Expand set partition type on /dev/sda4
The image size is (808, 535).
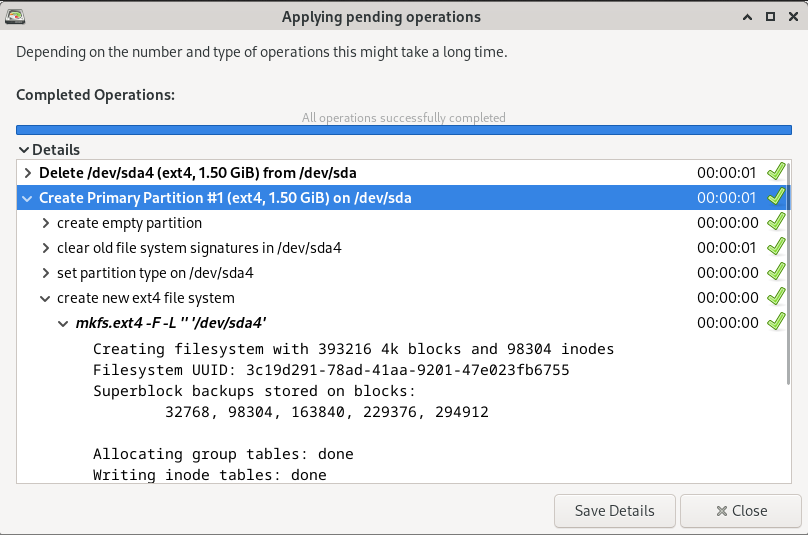click(46, 273)
